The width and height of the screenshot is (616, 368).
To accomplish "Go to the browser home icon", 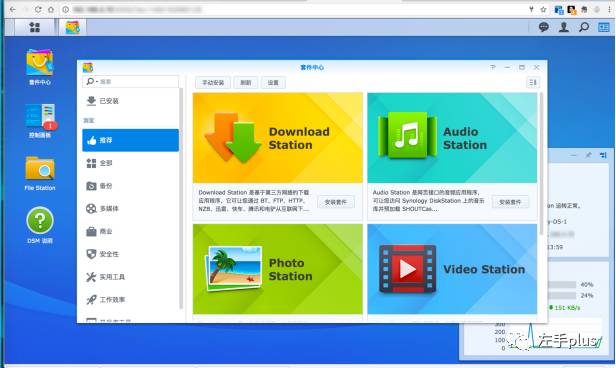I will [x=51, y=9].
